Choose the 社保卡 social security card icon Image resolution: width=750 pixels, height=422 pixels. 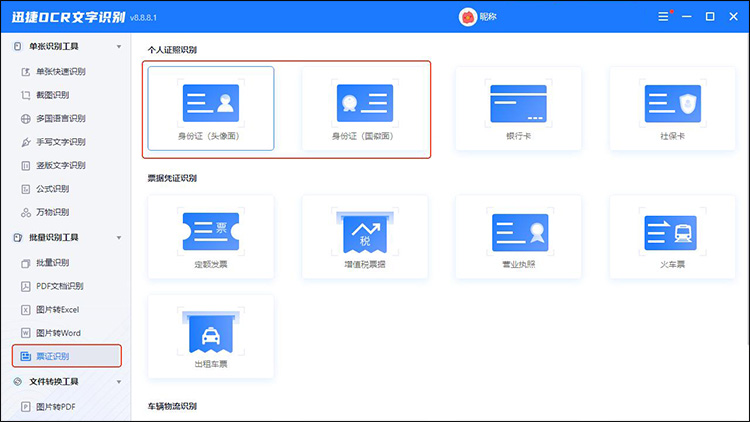point(672,108)
